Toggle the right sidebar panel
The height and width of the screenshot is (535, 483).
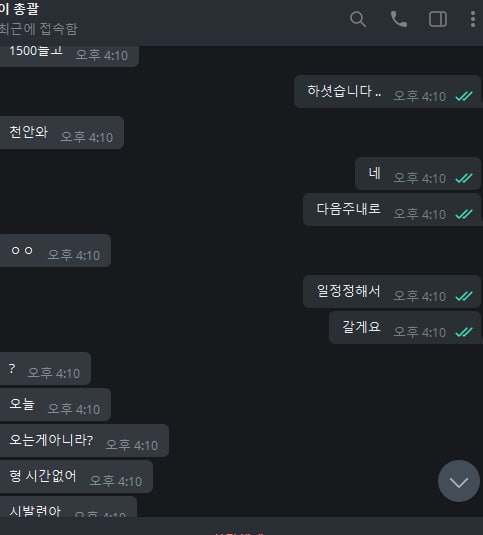point(438,19)
